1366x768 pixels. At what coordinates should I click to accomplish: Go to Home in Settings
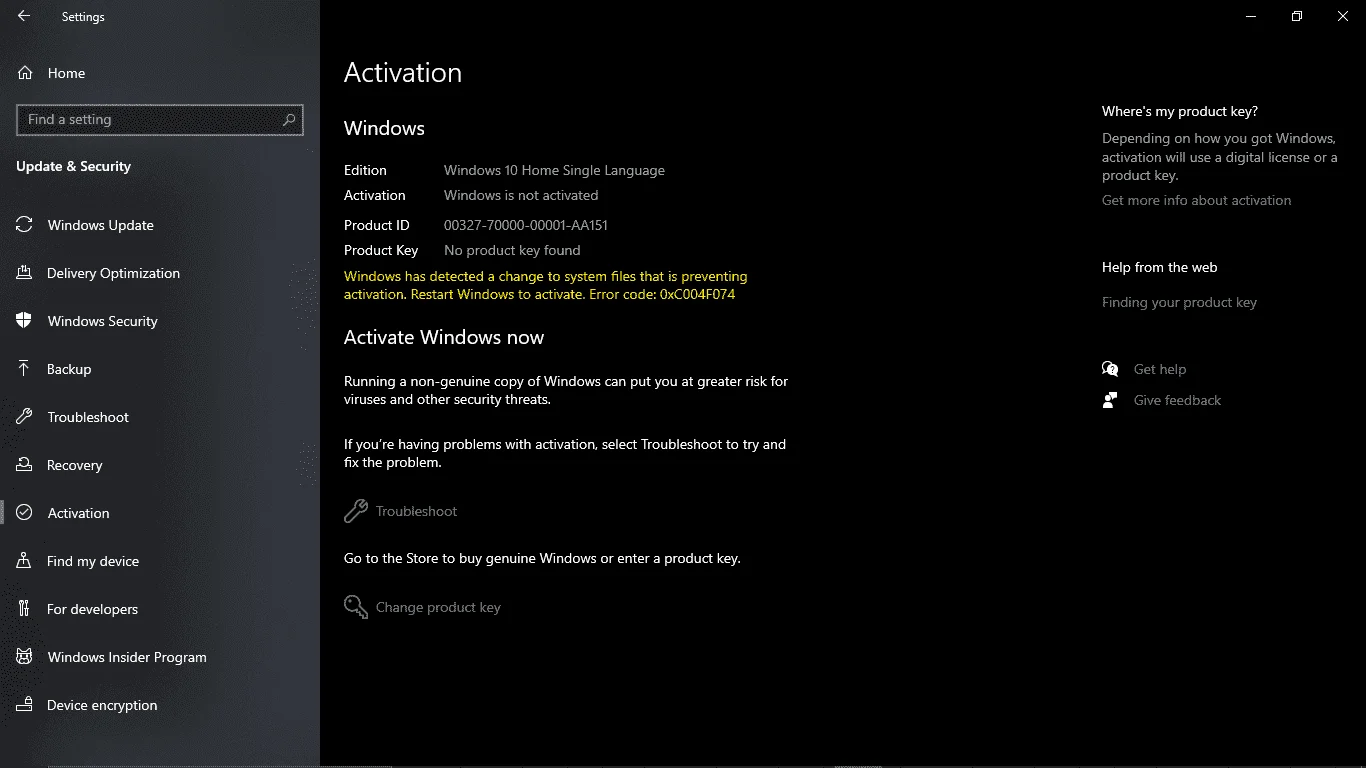160,73
